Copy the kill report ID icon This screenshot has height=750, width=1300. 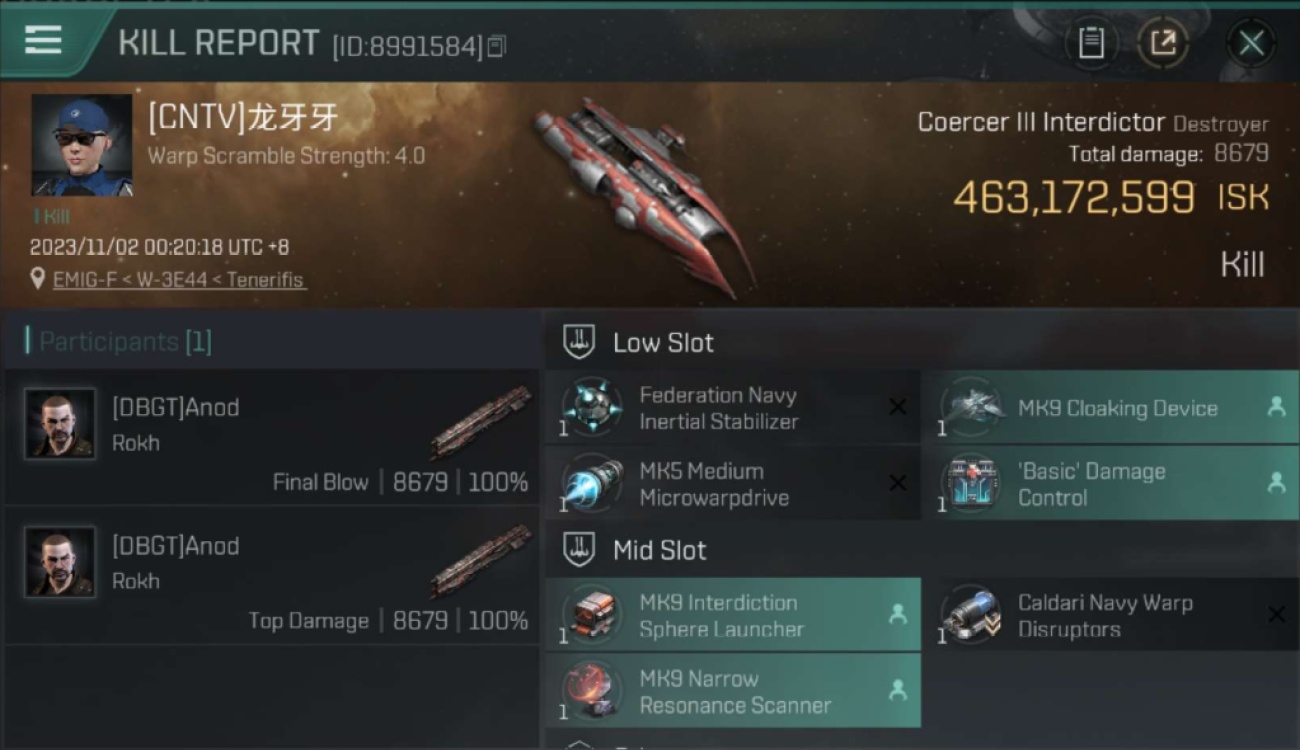(497, 45)
